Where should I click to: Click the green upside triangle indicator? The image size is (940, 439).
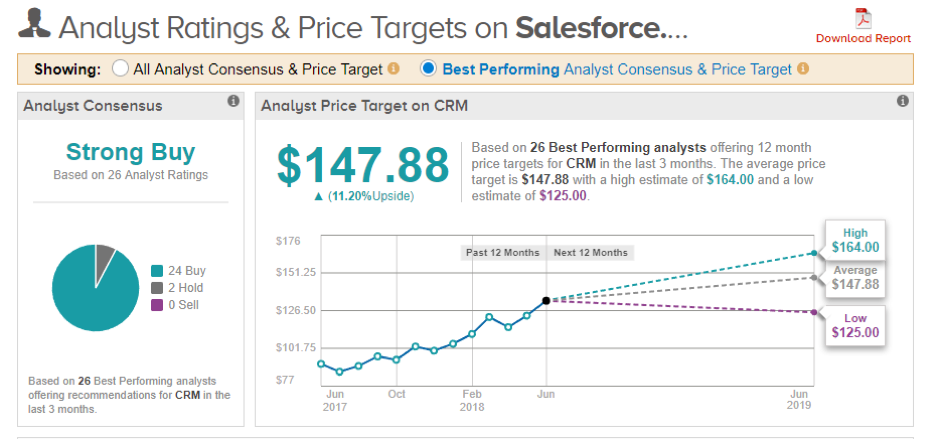point(318,196)
